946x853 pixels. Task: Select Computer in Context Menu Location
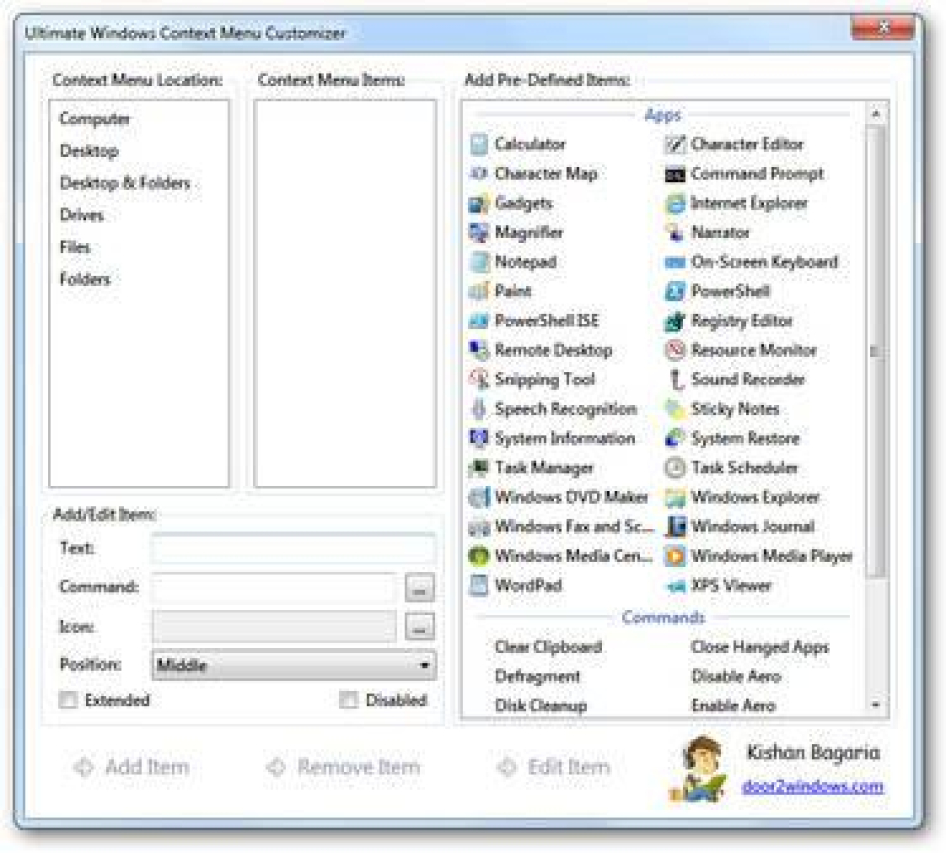click(x=95, y=119)
